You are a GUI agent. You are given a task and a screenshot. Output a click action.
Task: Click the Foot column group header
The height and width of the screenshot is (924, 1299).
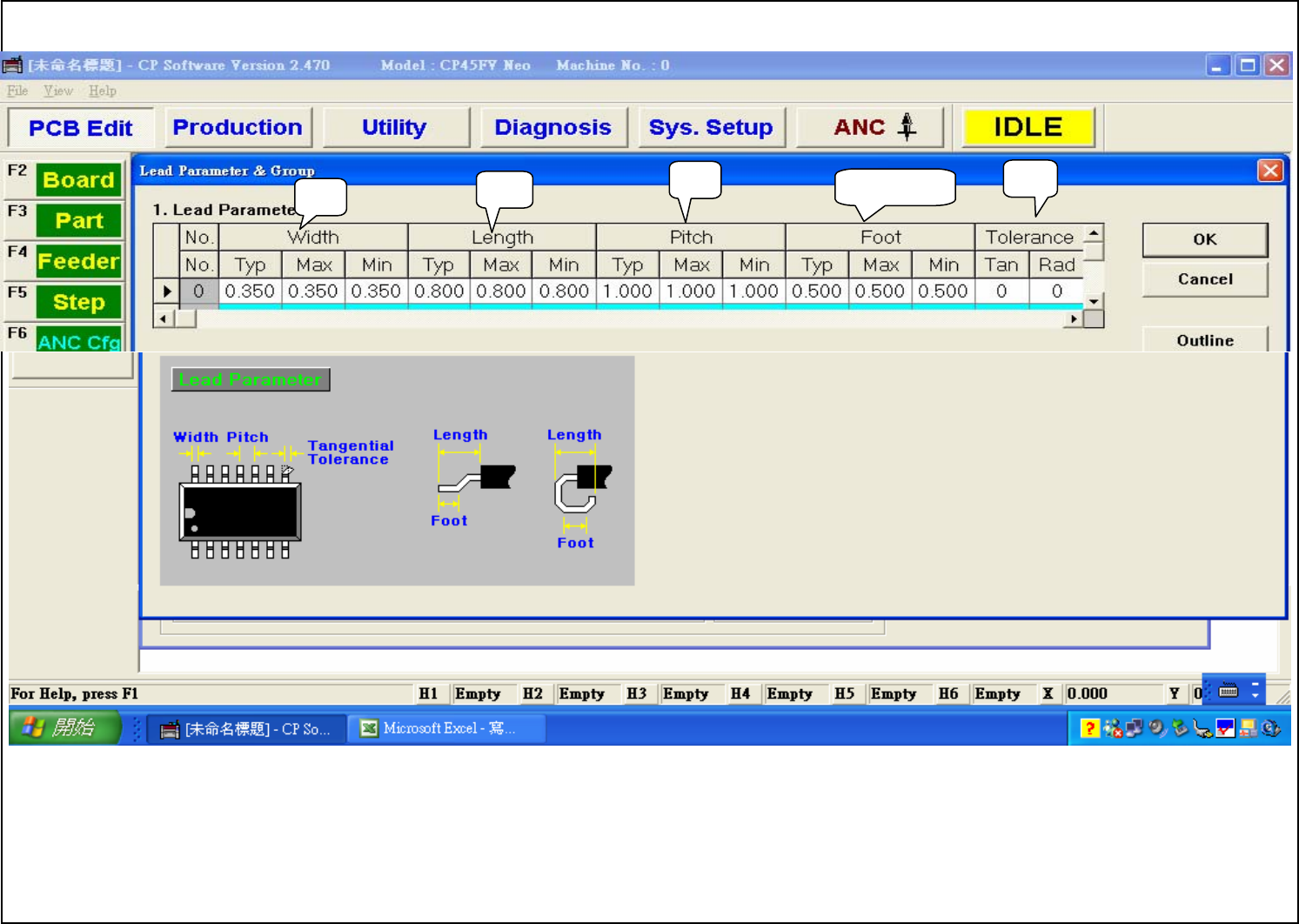(x=881, y=238)
